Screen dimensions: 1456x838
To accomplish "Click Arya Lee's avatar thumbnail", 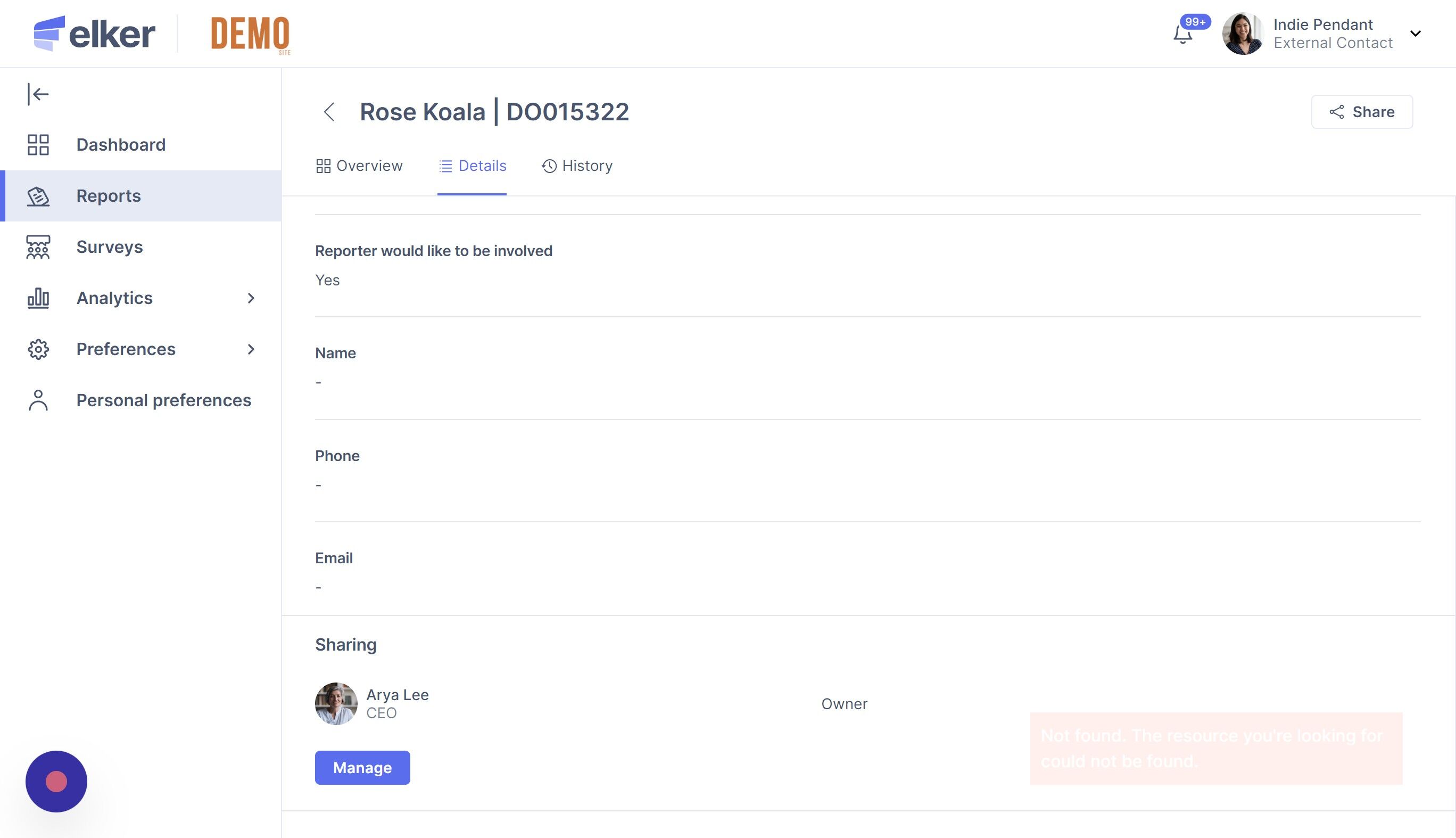I will coord(336,703).
